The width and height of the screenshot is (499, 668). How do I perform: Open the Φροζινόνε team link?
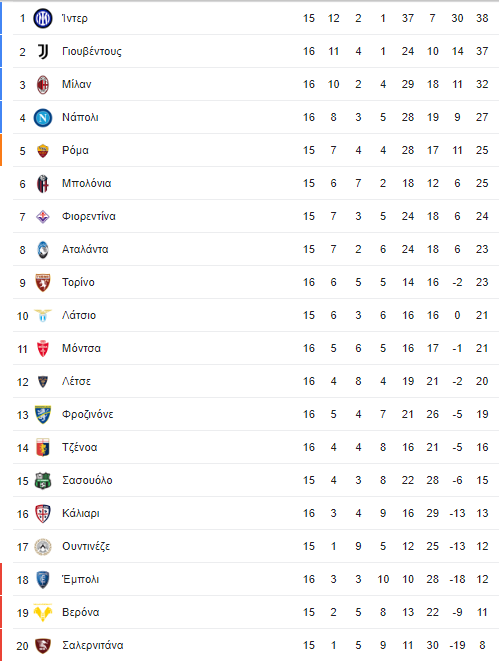tap(87, 415)
